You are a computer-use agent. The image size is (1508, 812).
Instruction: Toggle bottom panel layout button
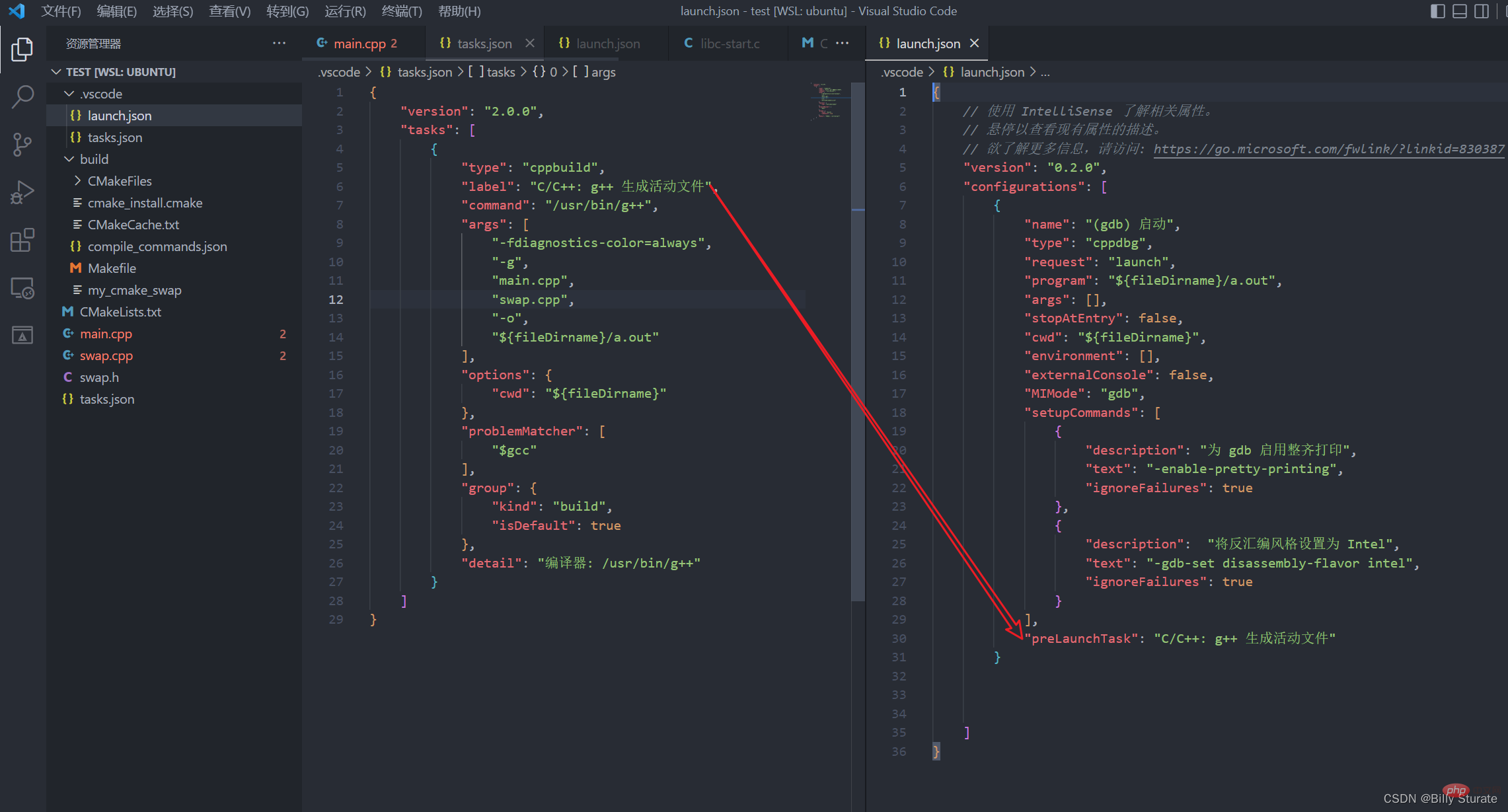point(1460,11)
